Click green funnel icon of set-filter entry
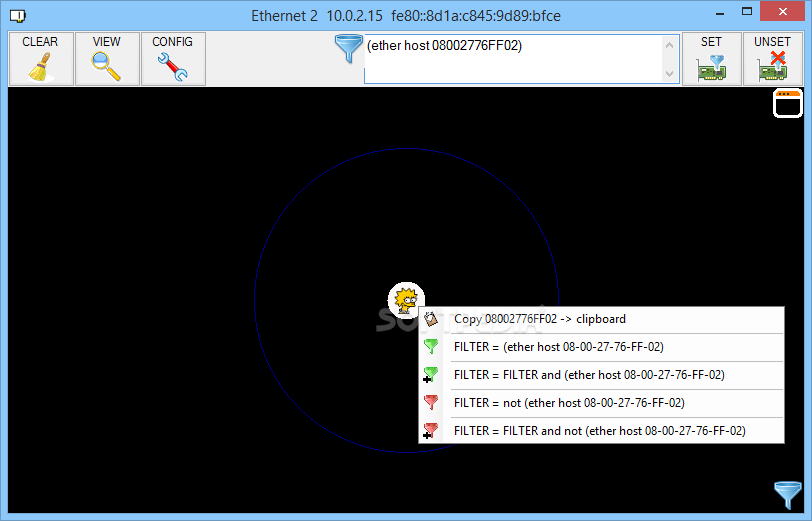The height and width of the screenshot is (521, 812). point(431,346)
